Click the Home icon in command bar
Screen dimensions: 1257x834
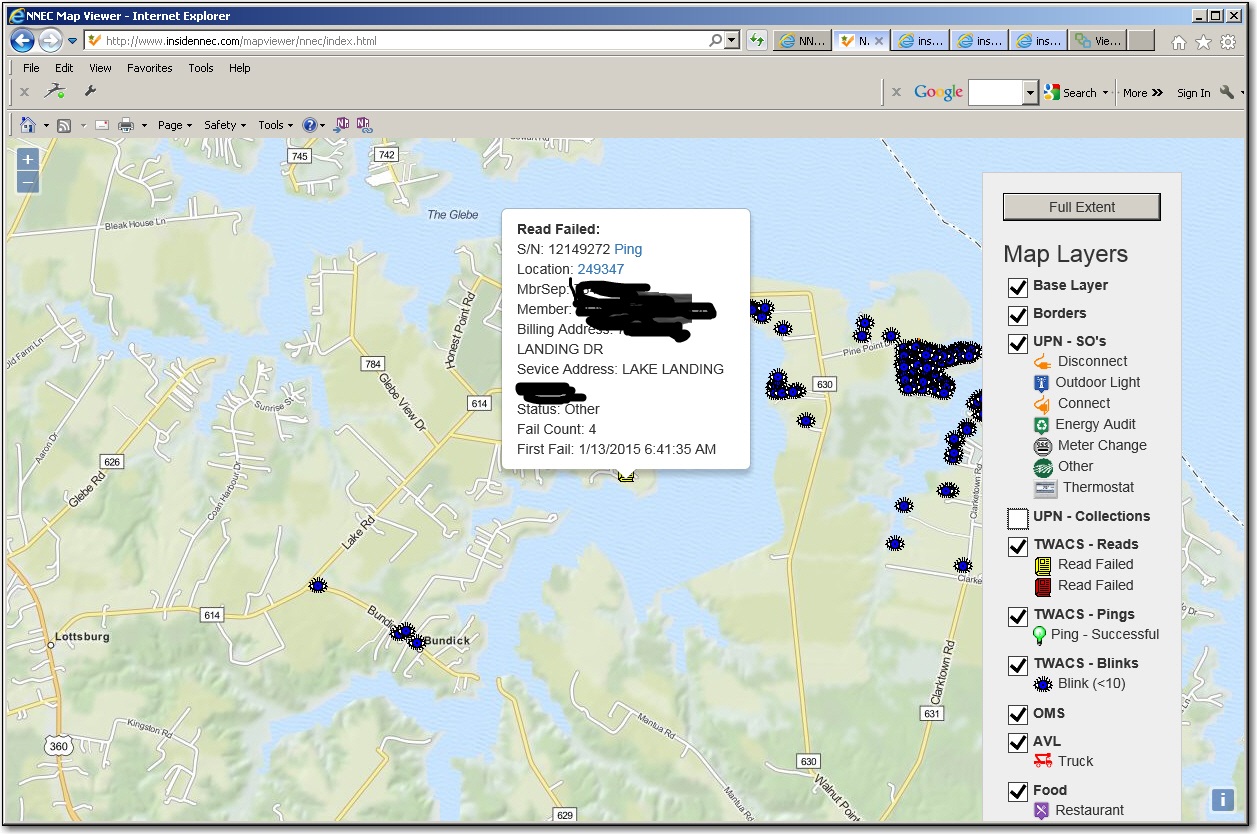[x=28, y=125]
